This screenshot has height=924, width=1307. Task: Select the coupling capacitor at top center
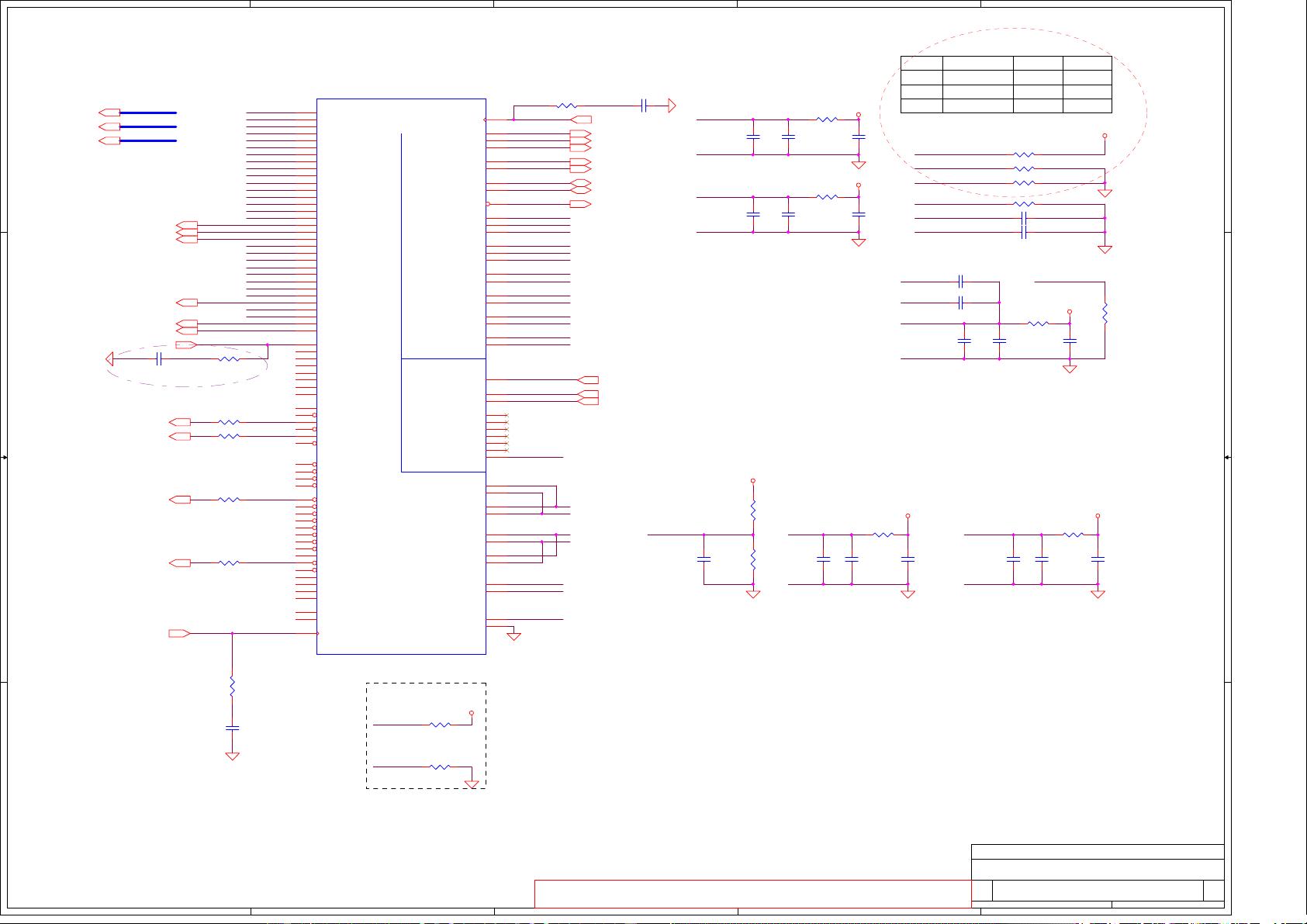click(643, 105)
